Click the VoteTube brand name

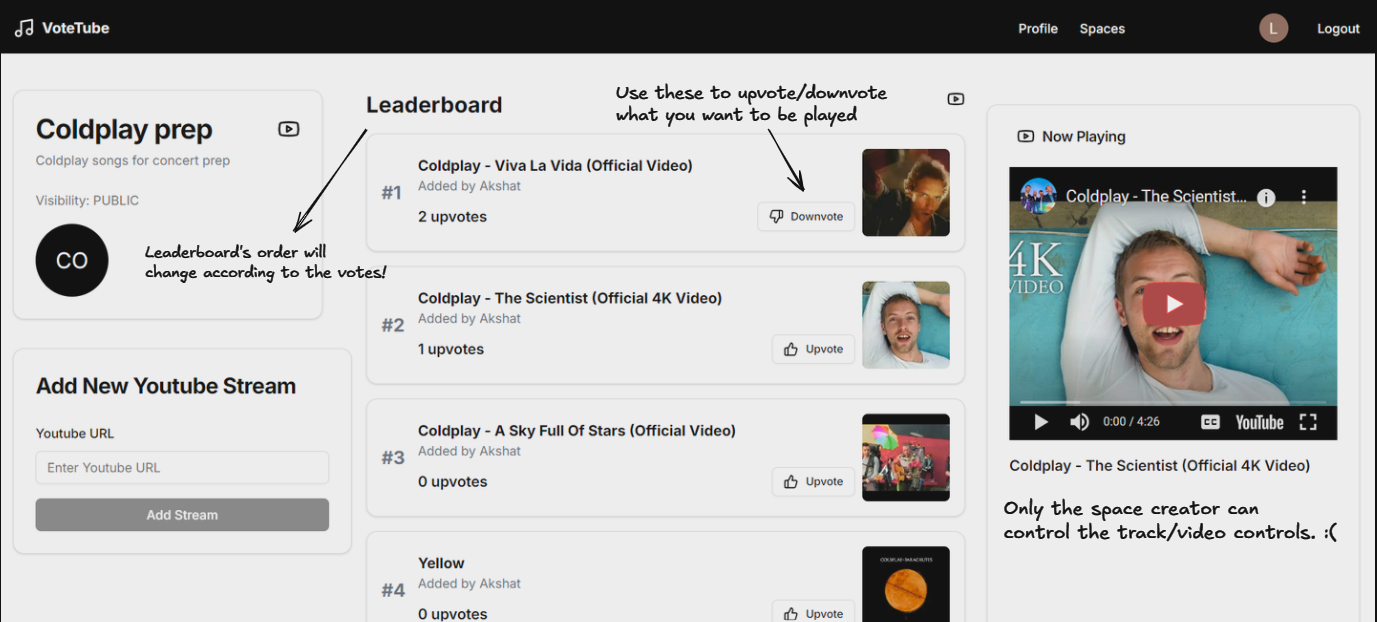click(x=76, y=28)
